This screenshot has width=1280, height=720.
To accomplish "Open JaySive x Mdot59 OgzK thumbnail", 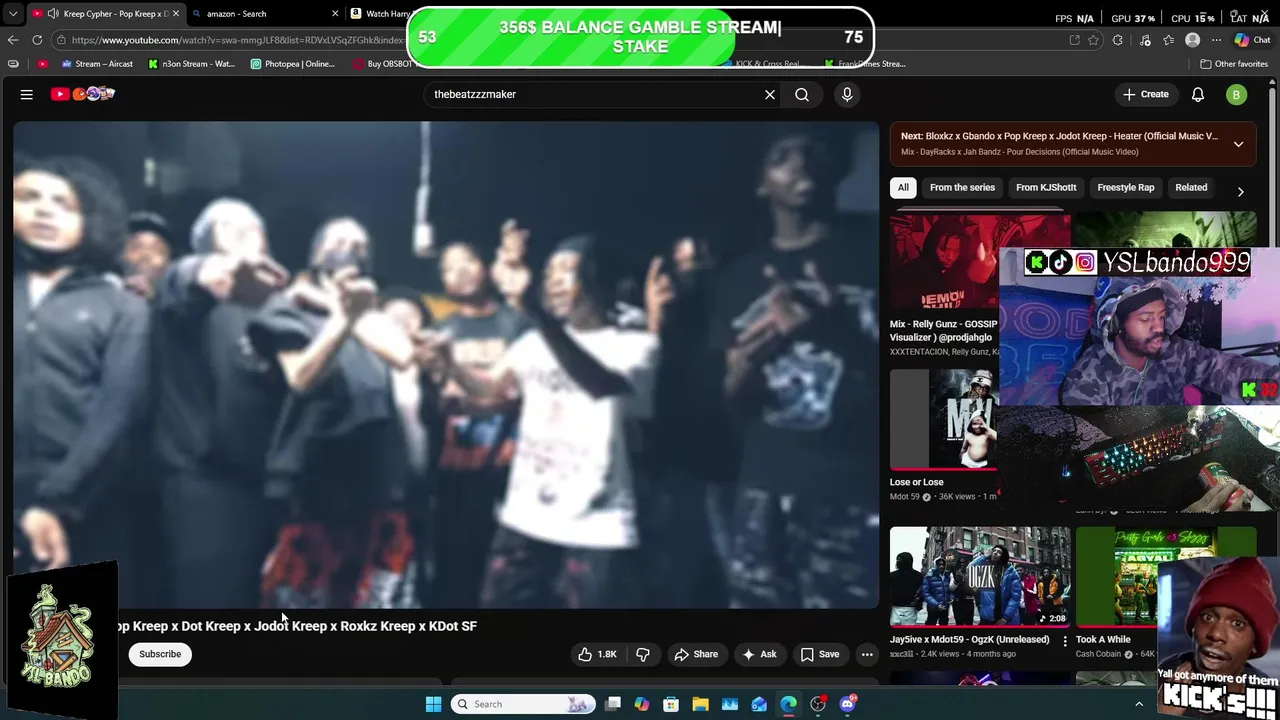I will pos(980,577).
